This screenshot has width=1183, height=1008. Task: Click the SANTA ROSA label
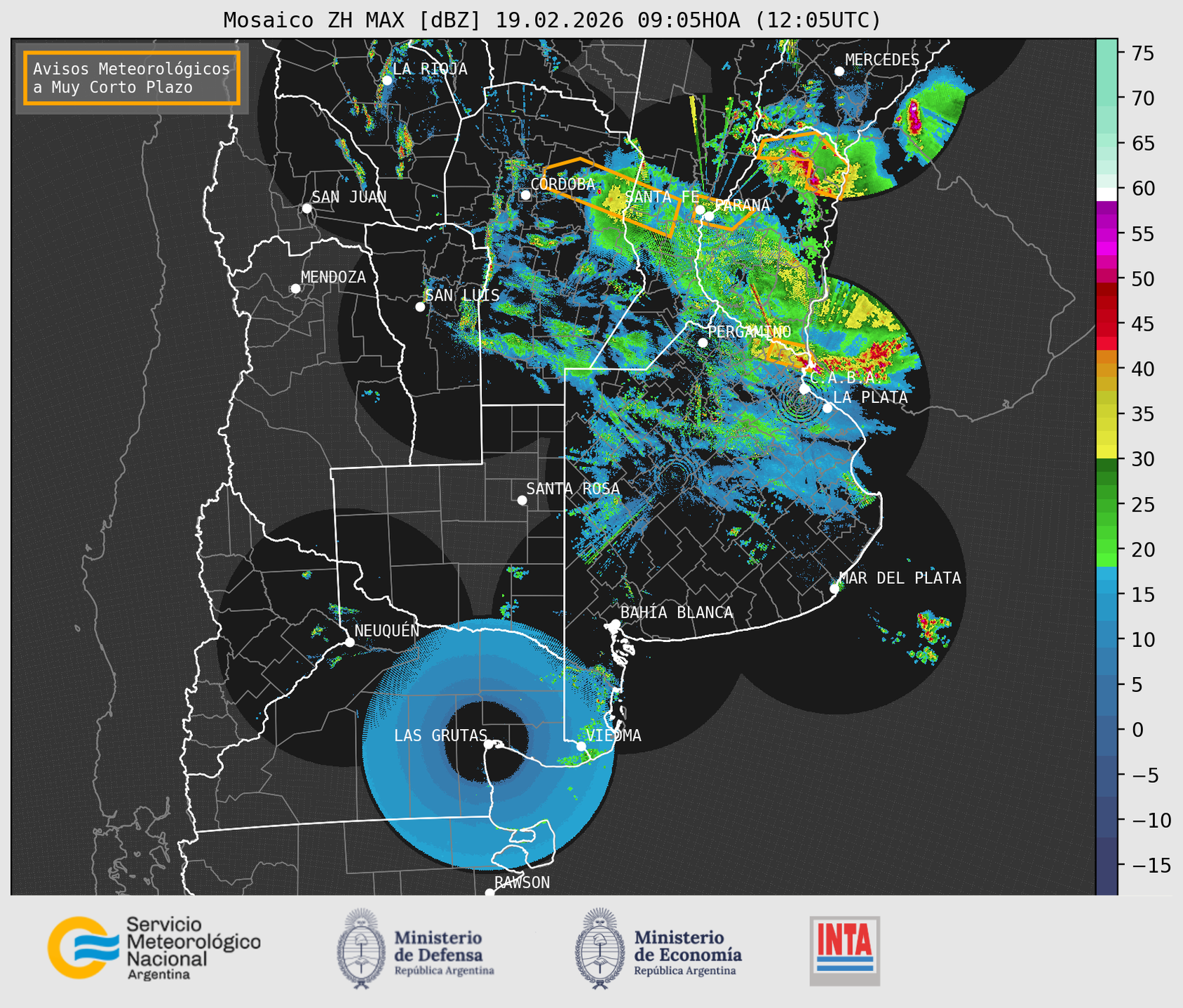(x=573, y=489)
